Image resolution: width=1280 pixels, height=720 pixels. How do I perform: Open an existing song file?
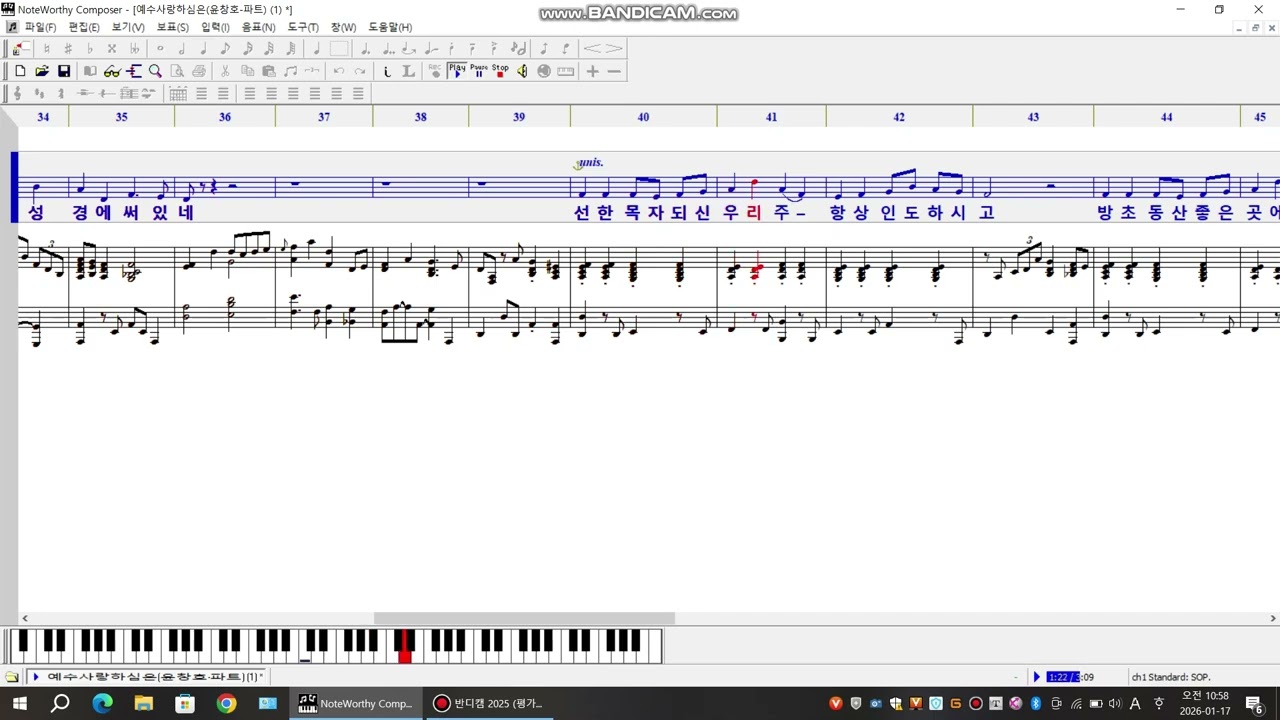(x=42, y=71)
